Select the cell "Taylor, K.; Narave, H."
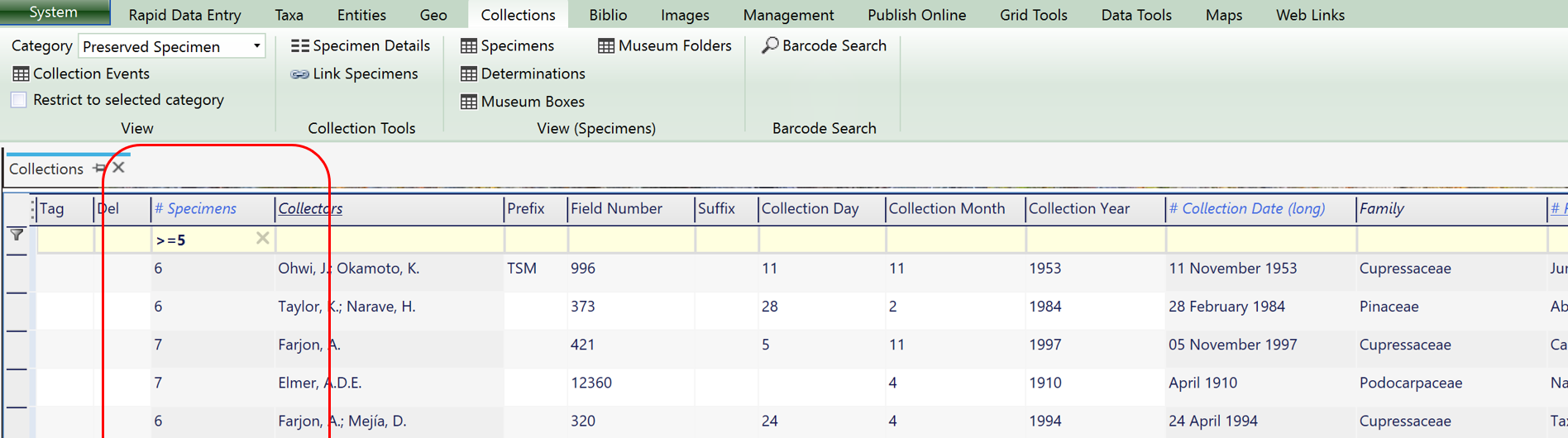The height and width of the screenshot is (438, 1568). click(x=389, y=307)
